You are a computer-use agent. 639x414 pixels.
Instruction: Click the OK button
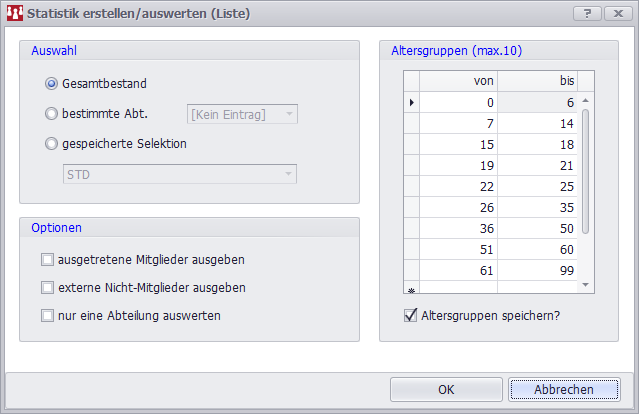446,389
